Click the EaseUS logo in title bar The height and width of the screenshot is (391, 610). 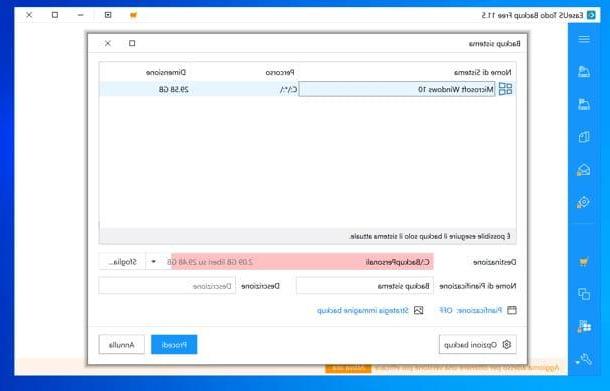click(x=591, y=15)
